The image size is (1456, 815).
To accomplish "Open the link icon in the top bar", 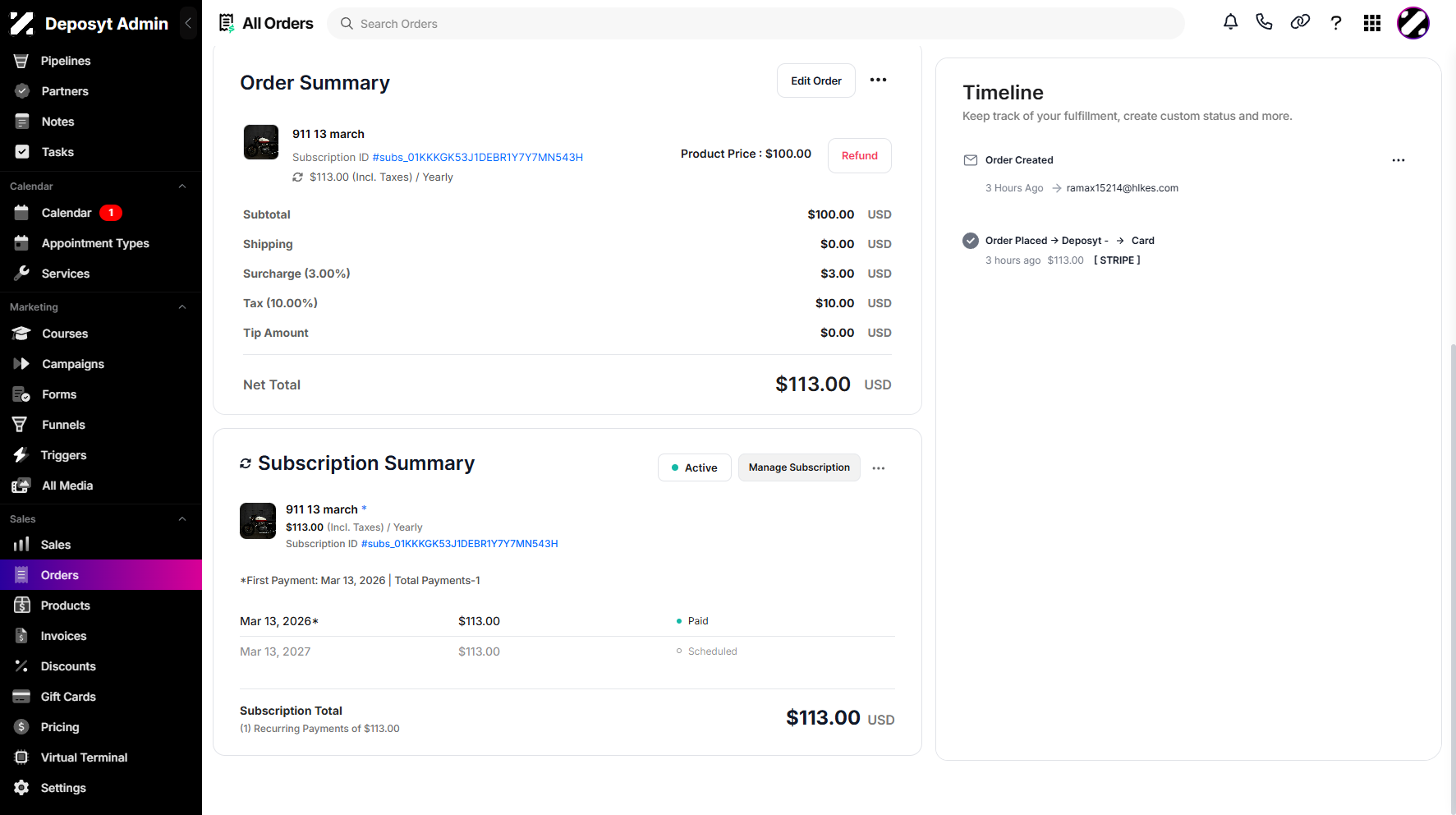I will point(1300,22).
